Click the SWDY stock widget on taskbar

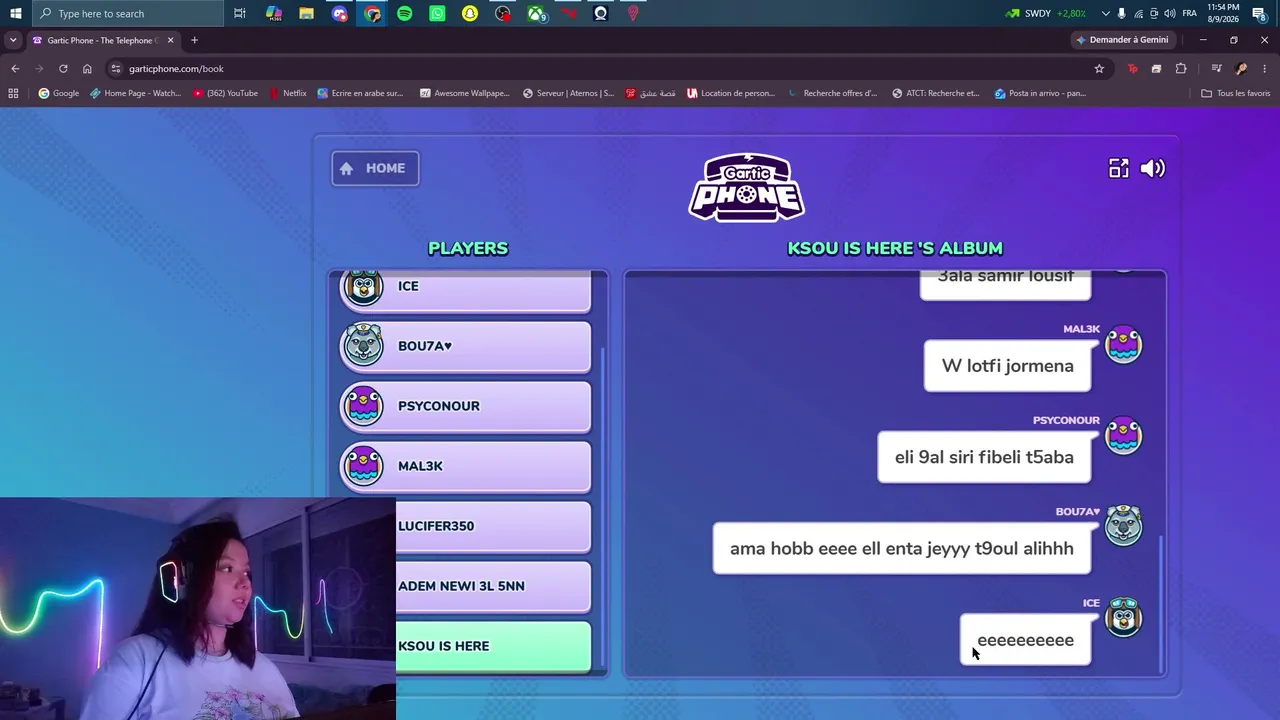[x=1046, y=13]
